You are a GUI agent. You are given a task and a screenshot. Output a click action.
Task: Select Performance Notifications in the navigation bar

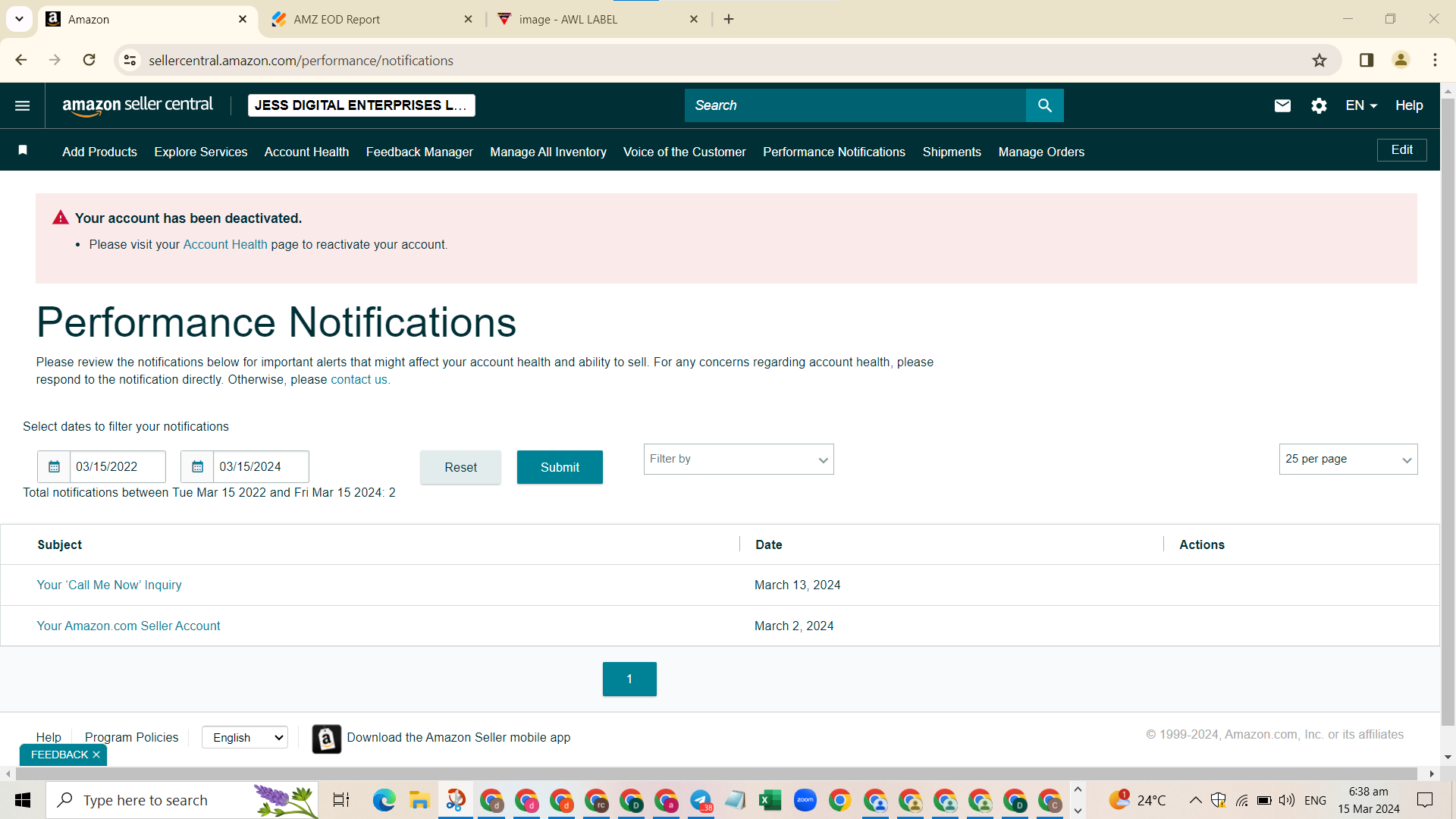tap(834, 152)
